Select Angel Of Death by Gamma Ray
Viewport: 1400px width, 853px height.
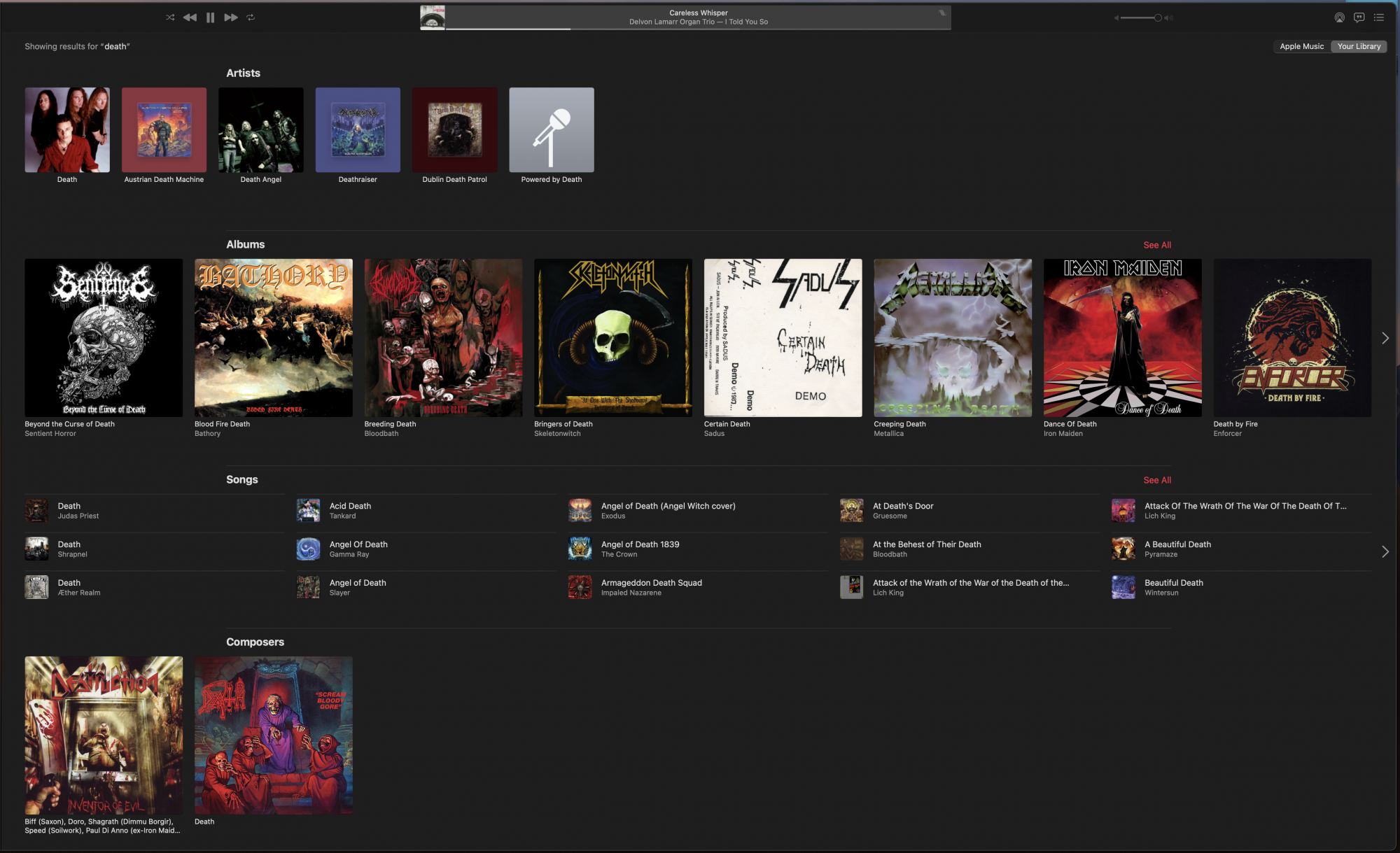tap(426, 549)
